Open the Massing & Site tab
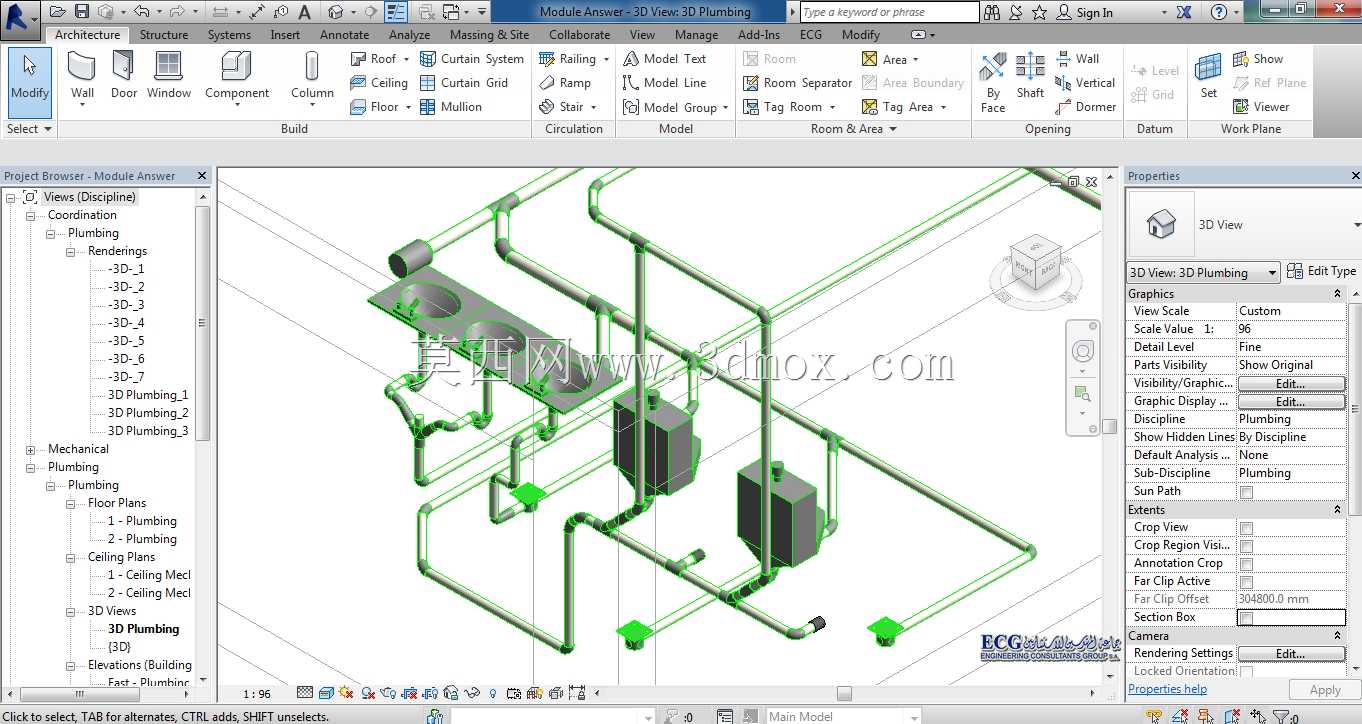The width and height of the screenshot is (1362, 724). tap(489, 34)
